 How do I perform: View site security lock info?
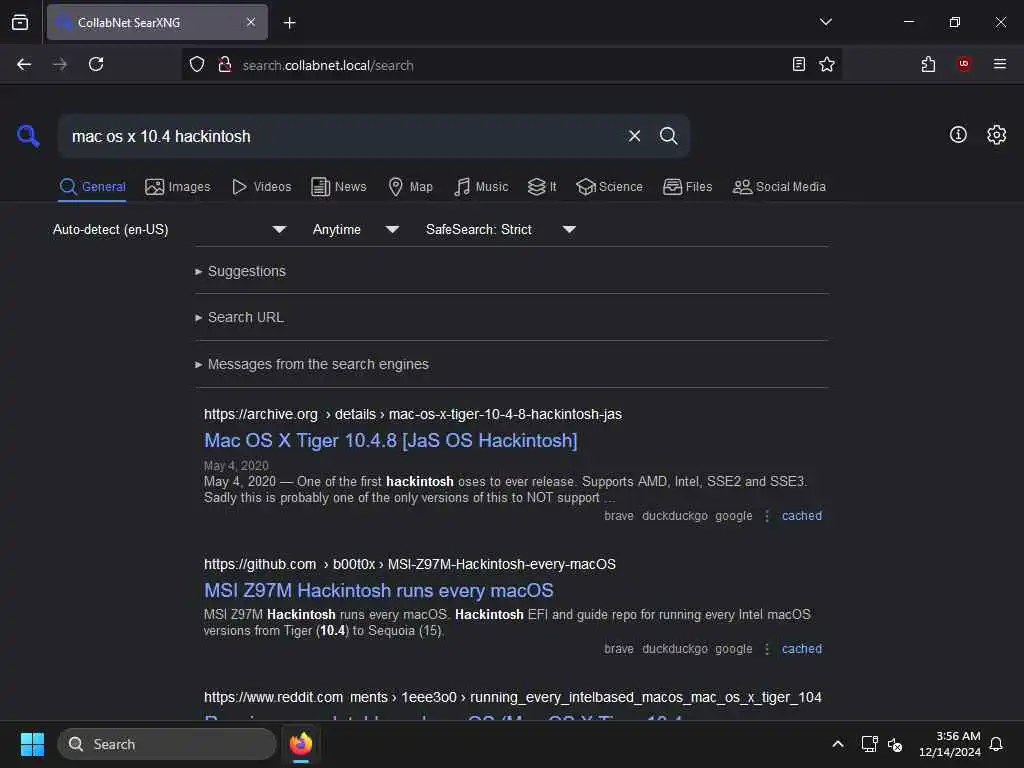coord(225,65)
